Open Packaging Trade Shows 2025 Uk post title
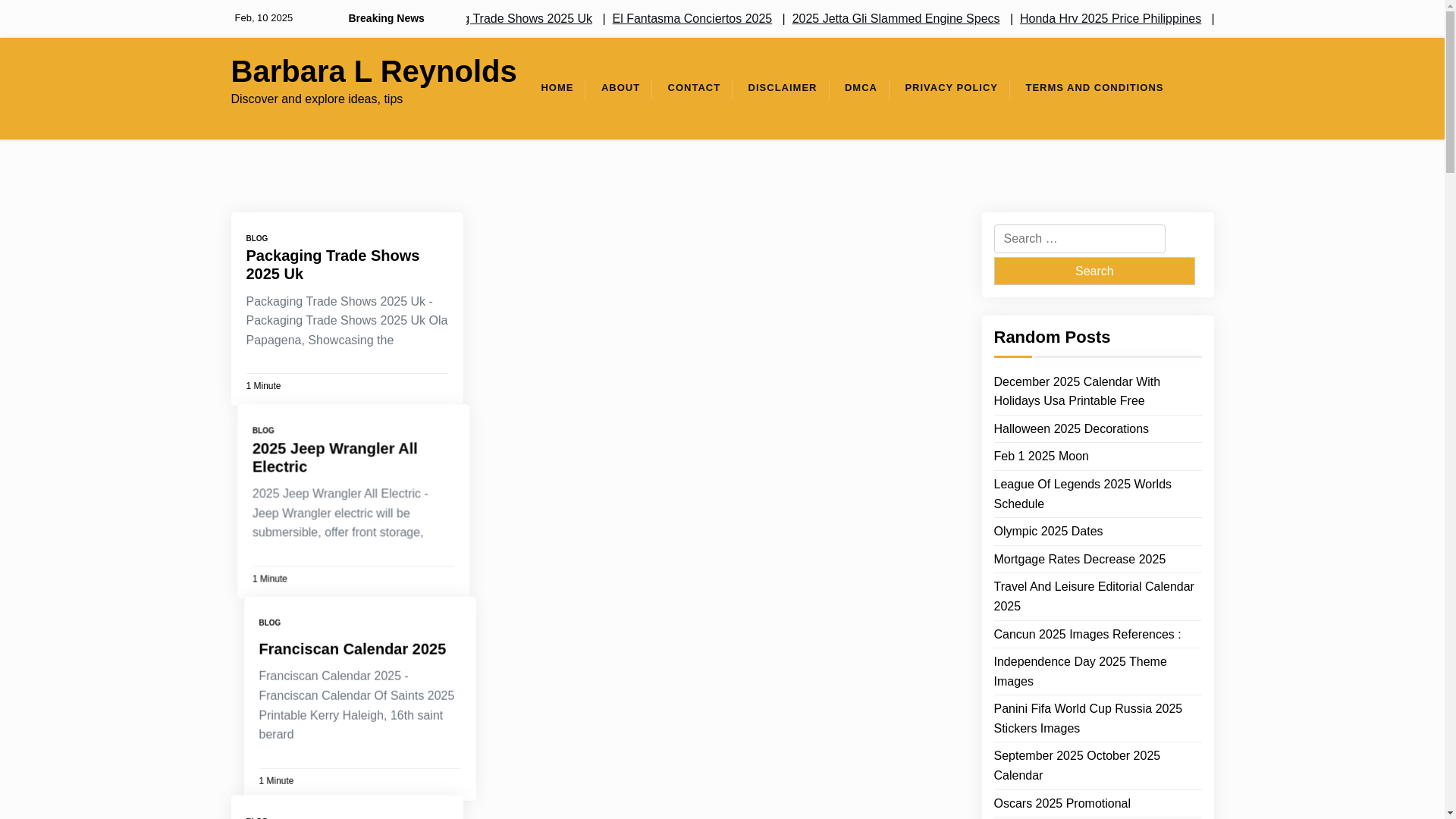 [332, 265]
